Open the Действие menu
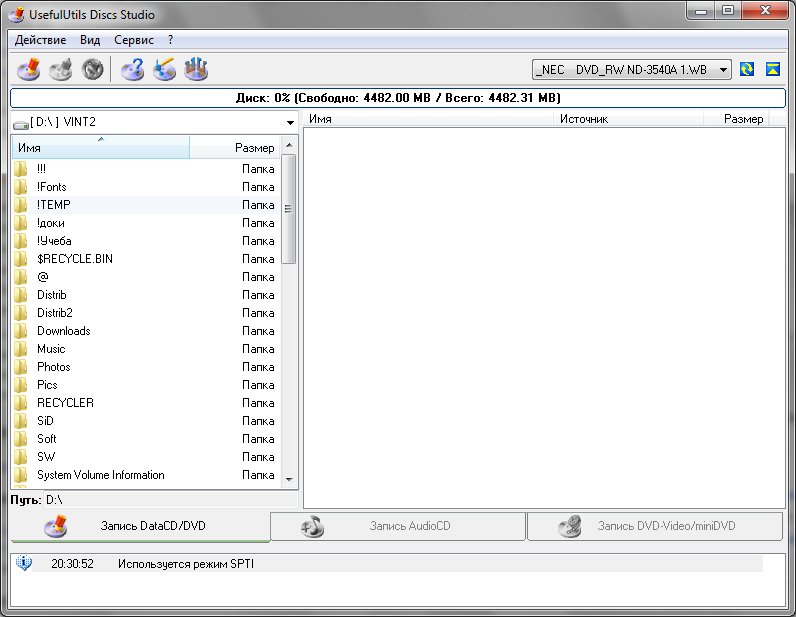Image resolution: width=796 pixels, height=617 pixels. click(x=40, y=40)
